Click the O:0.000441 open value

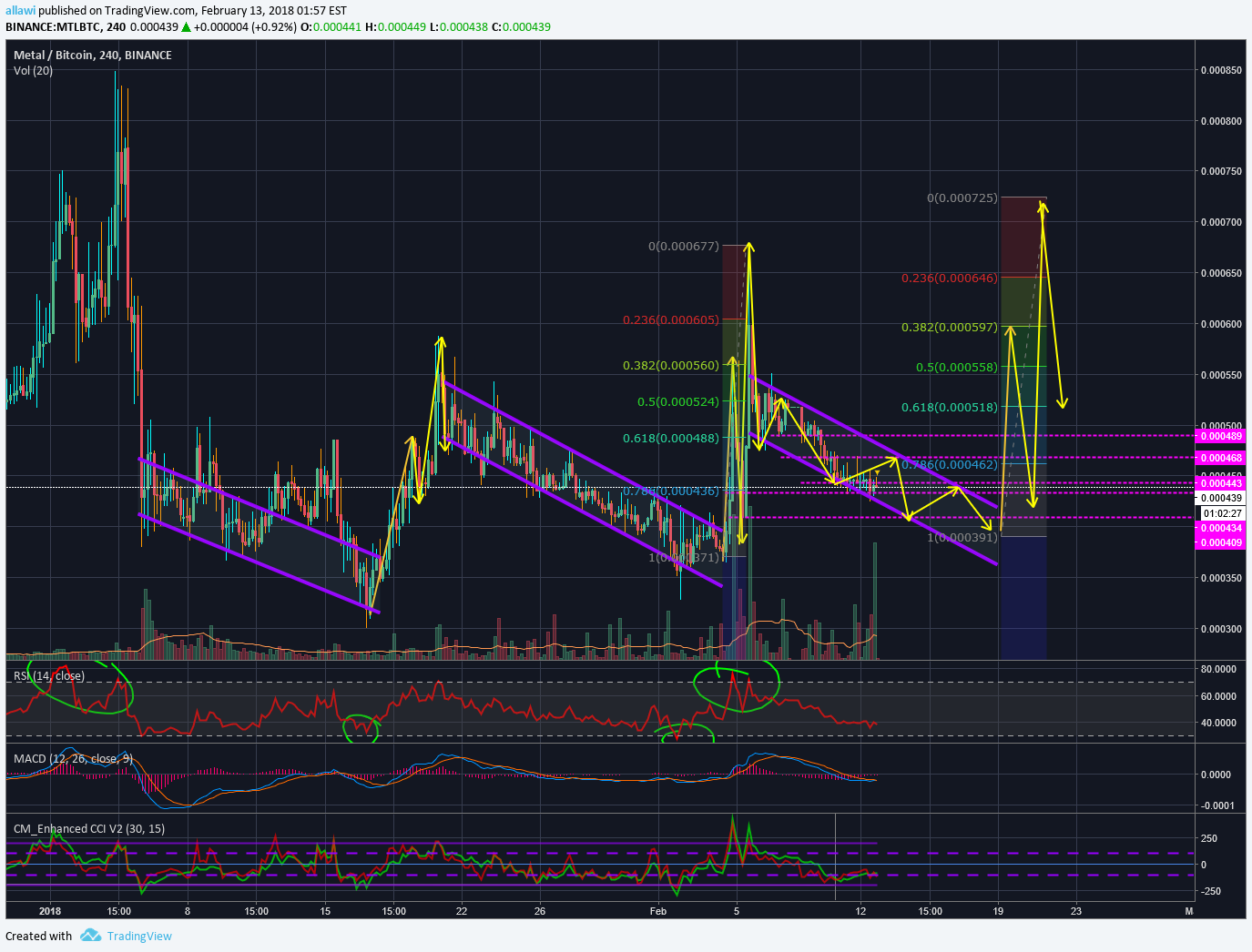pyautogui.click(x=332, y=26)
